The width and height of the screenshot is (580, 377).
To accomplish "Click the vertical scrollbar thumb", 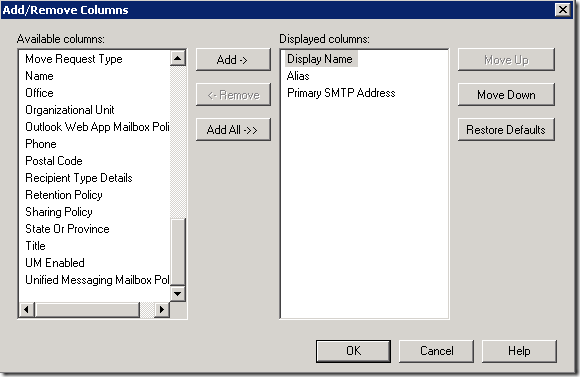I will 178,252.
